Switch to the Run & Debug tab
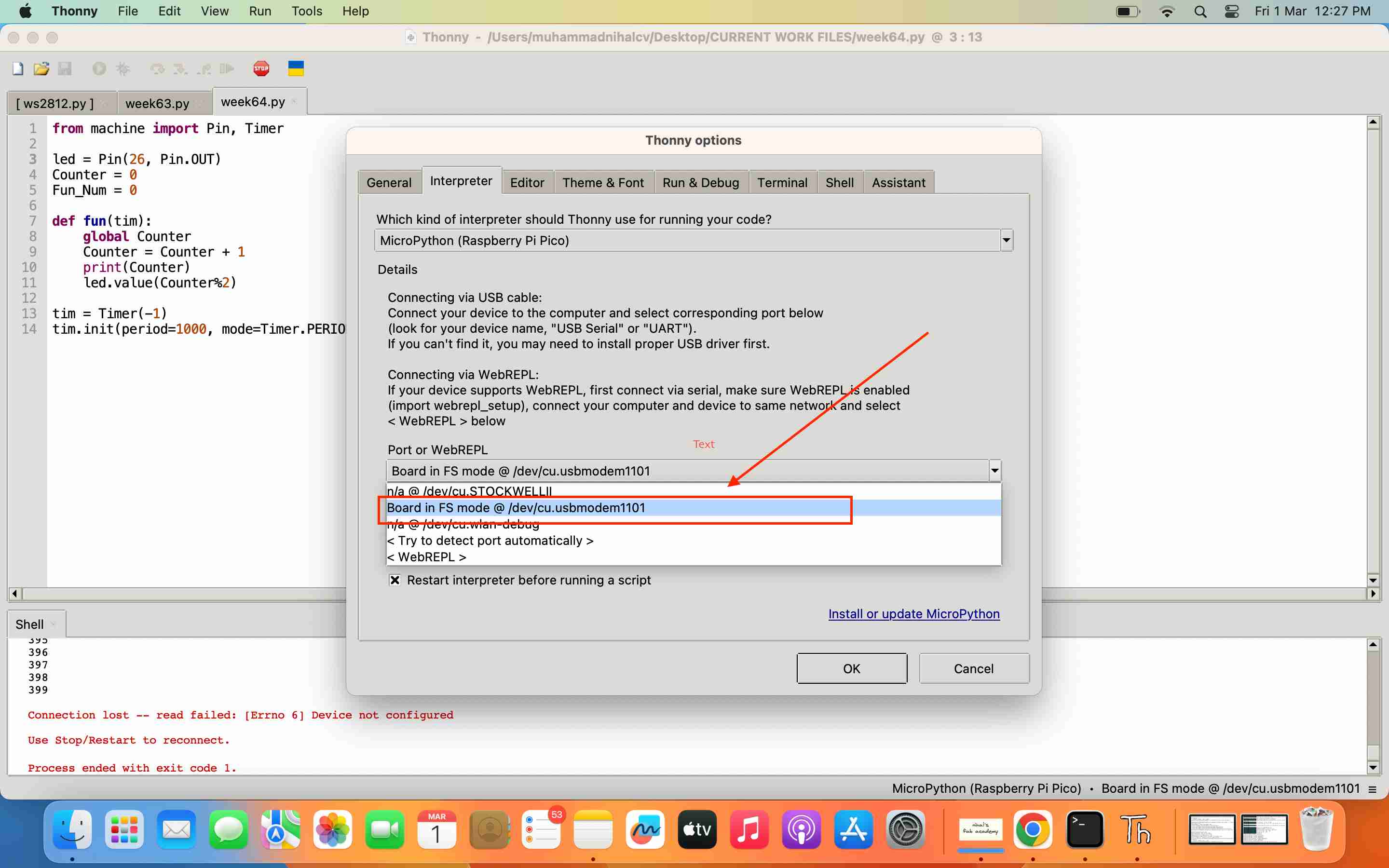 (701, 183)
